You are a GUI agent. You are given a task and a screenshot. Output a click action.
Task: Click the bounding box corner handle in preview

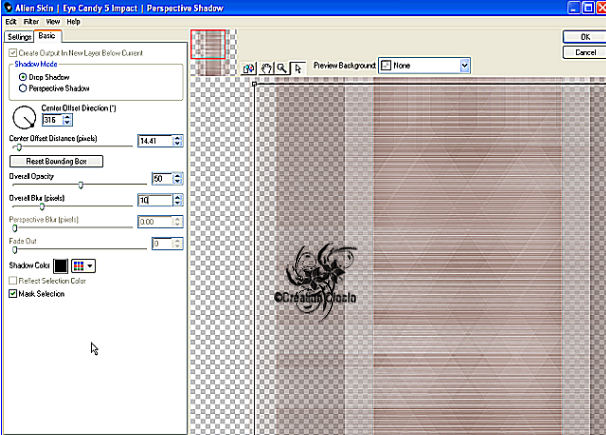point(254,84)
